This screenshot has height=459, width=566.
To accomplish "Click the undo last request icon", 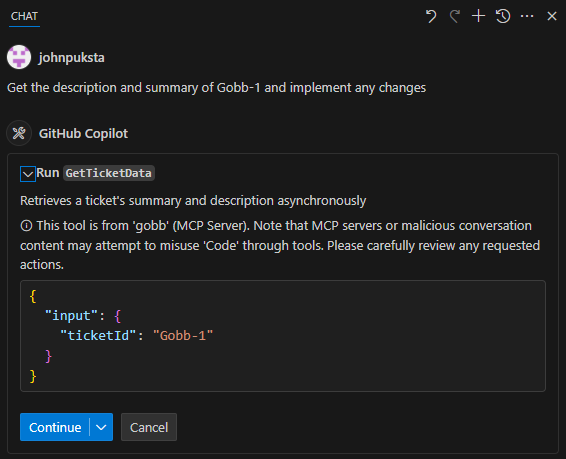I will (431, 16).
